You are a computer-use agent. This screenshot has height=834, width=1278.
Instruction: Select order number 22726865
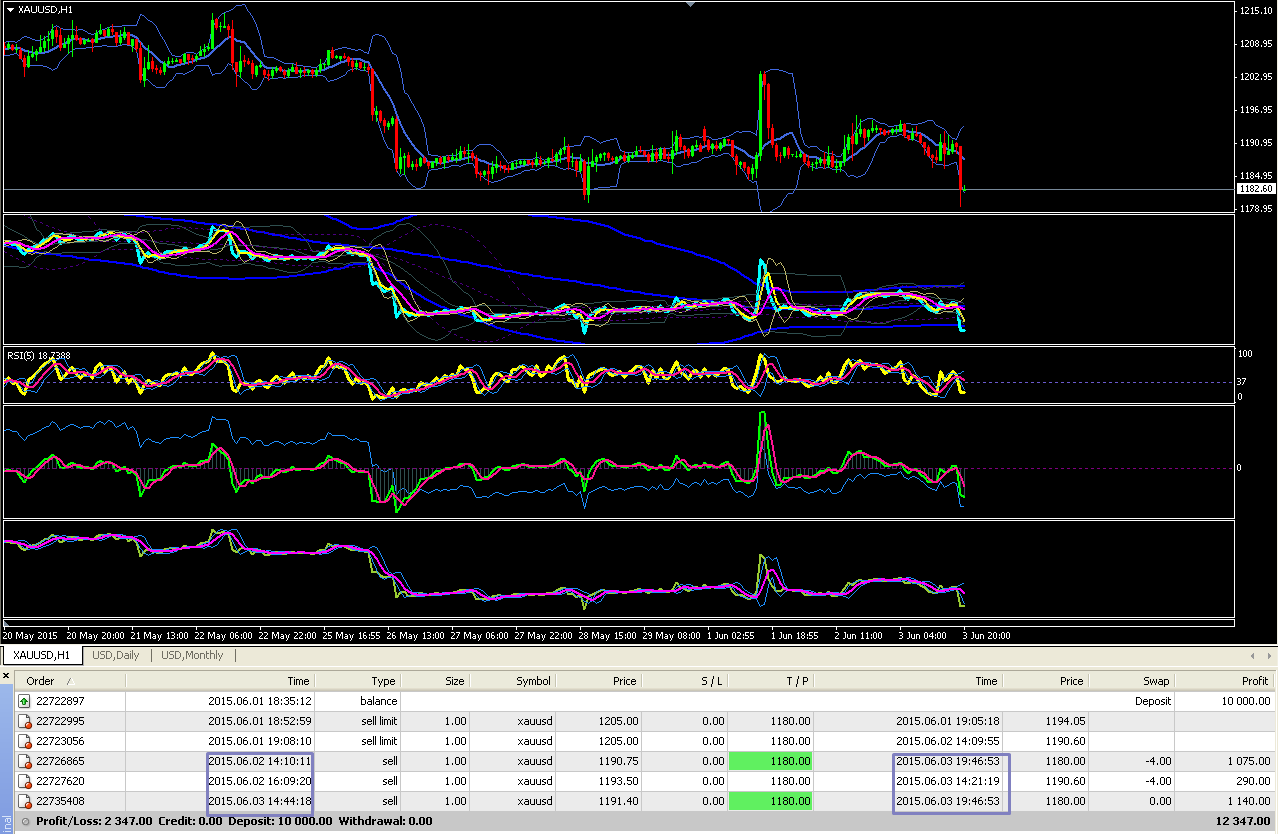[61, 761]
